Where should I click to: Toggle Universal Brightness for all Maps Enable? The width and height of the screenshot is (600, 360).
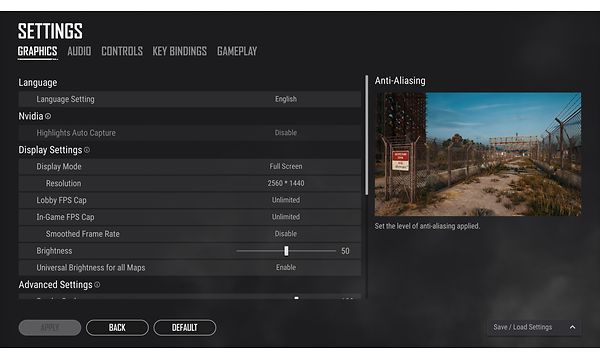point(286,267)
